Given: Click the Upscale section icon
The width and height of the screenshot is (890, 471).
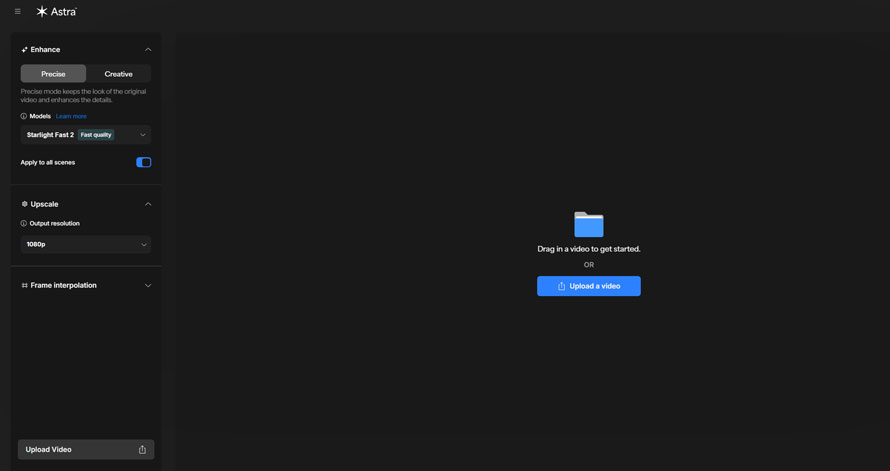Looking at the screenshot, I should click(24, 204).
